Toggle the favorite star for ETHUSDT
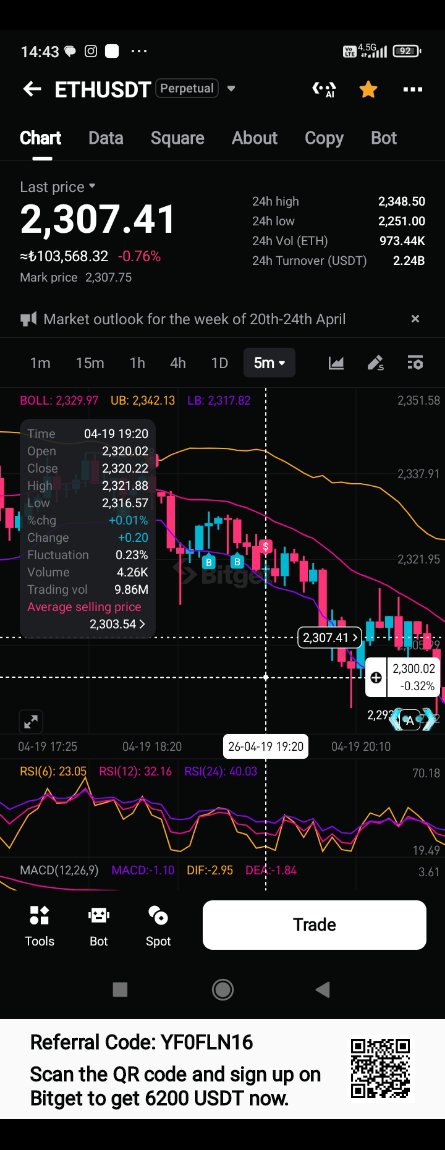 (368, 89)
